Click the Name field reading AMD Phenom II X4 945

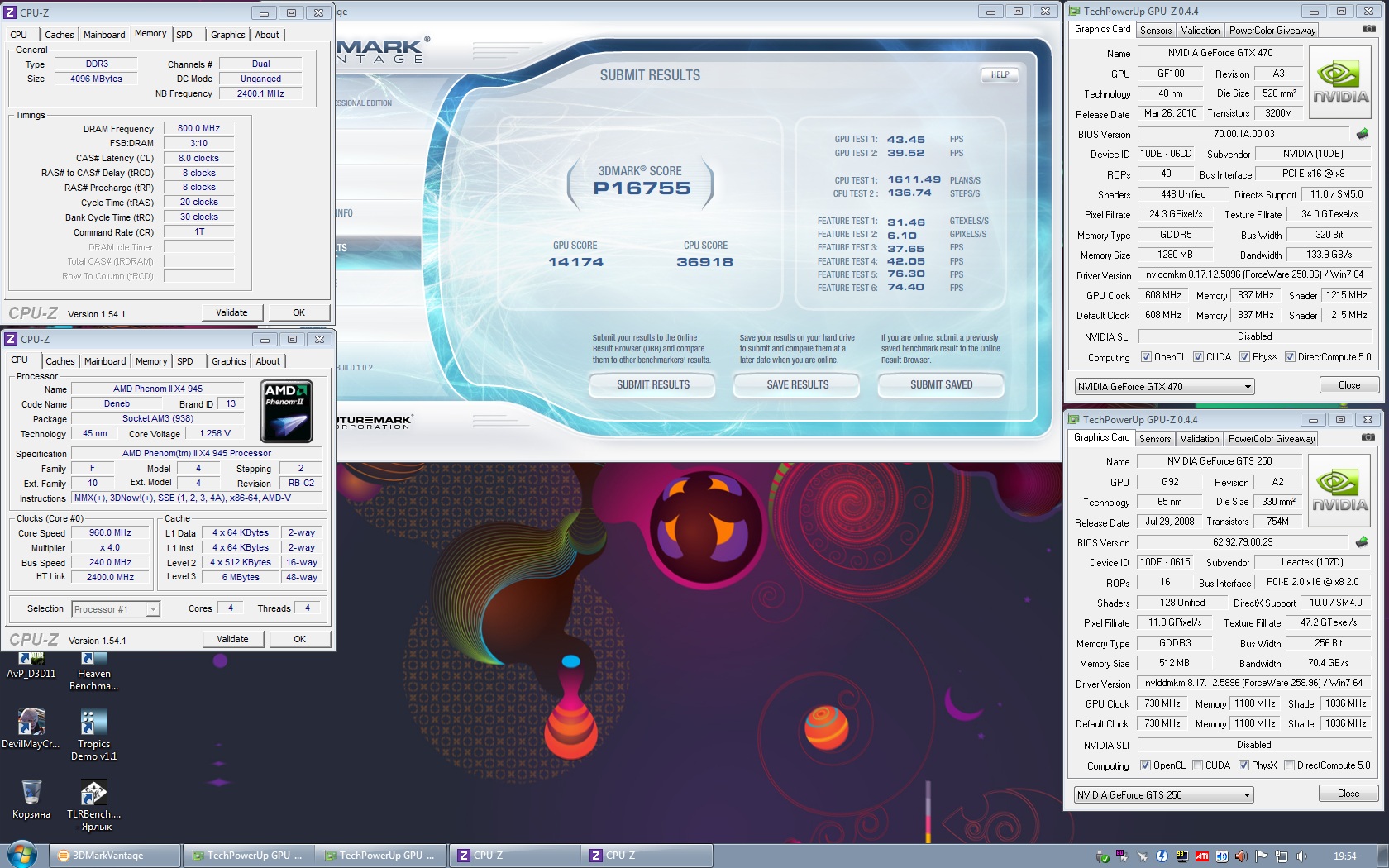[157, 389]
